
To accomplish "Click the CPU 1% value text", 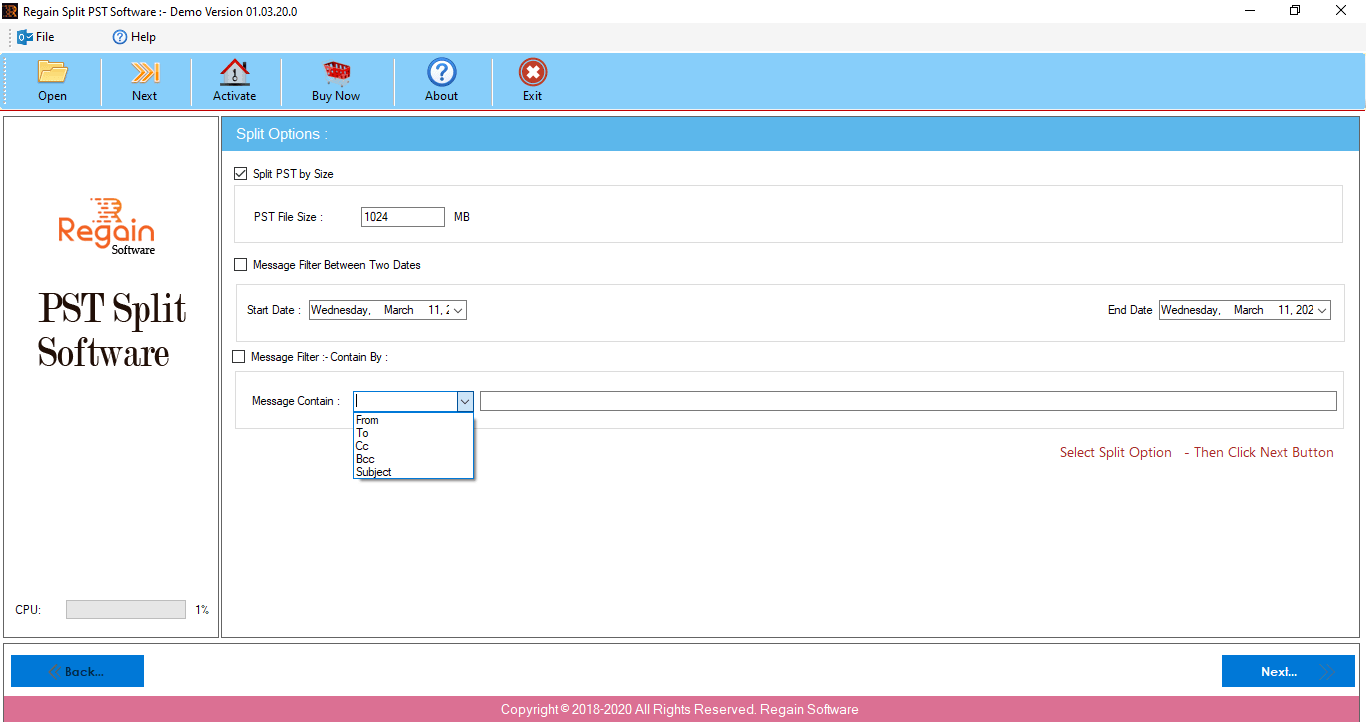I will click(x=202, y=610).
